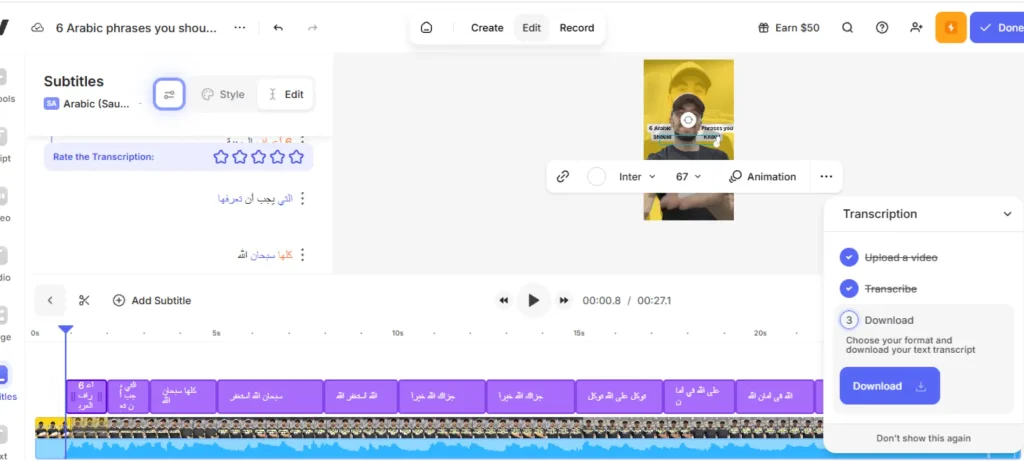1024x461 pixels.
Task: Play the video
Action: pos(534,300)
